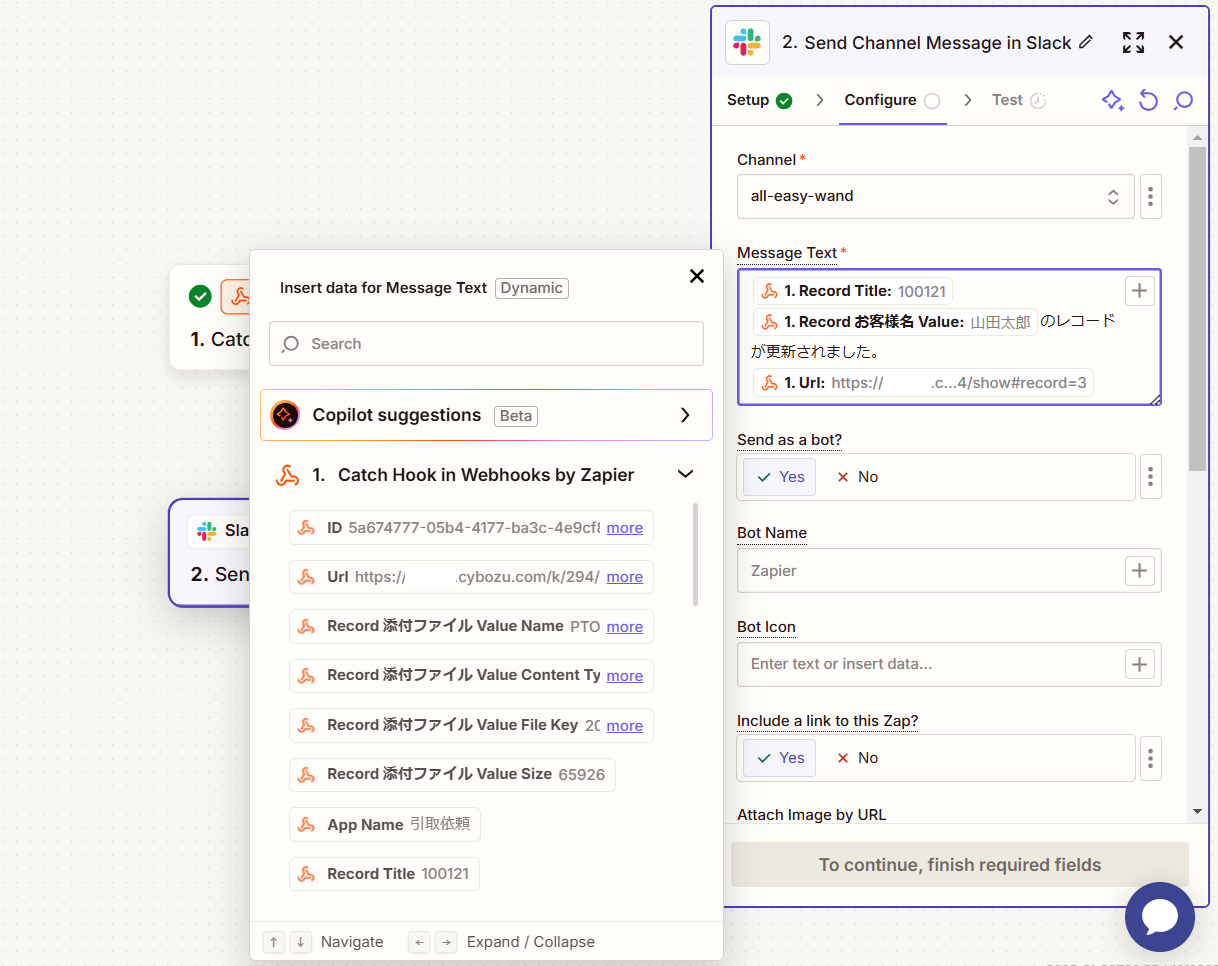This screenshot has height=966, width=1218.
Task: Click the search icon in the step tab bar
Action: [x=1183, y=100]
